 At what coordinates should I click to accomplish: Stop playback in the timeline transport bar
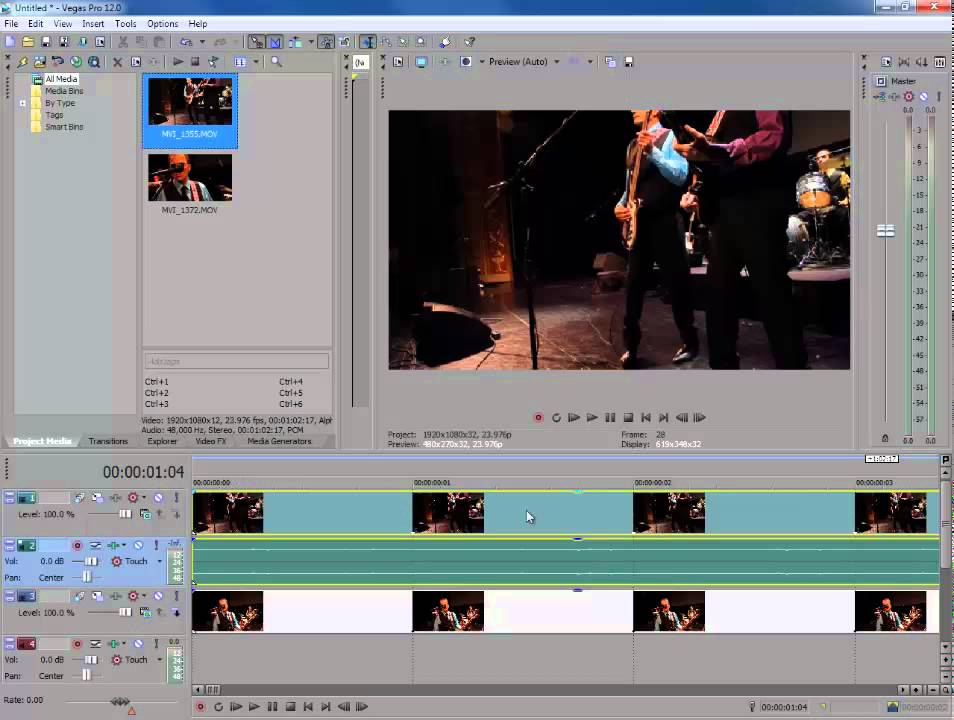click(x=290, y=707)
